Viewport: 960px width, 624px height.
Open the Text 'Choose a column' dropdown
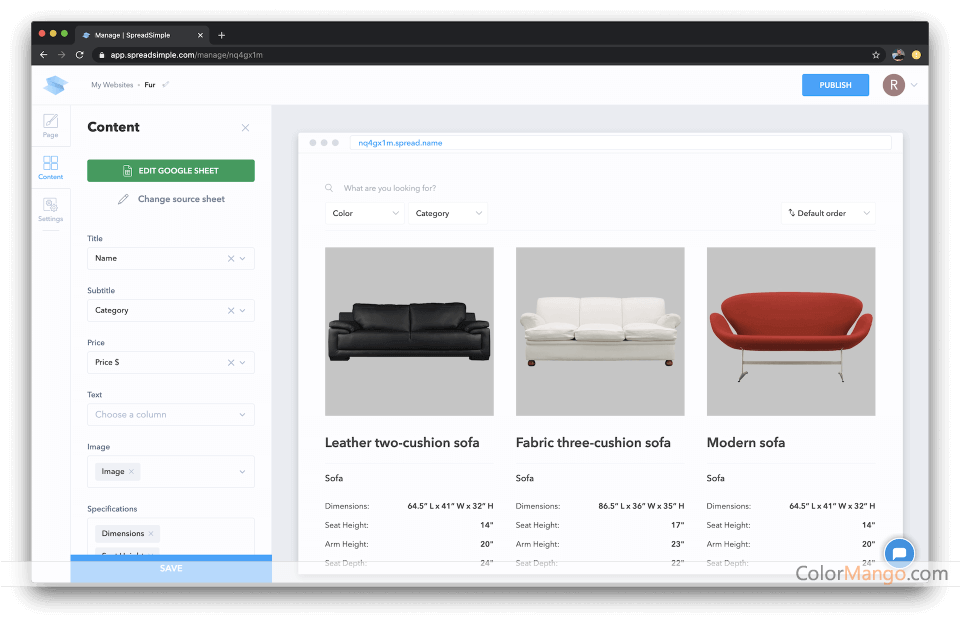[x=171, y=415]
